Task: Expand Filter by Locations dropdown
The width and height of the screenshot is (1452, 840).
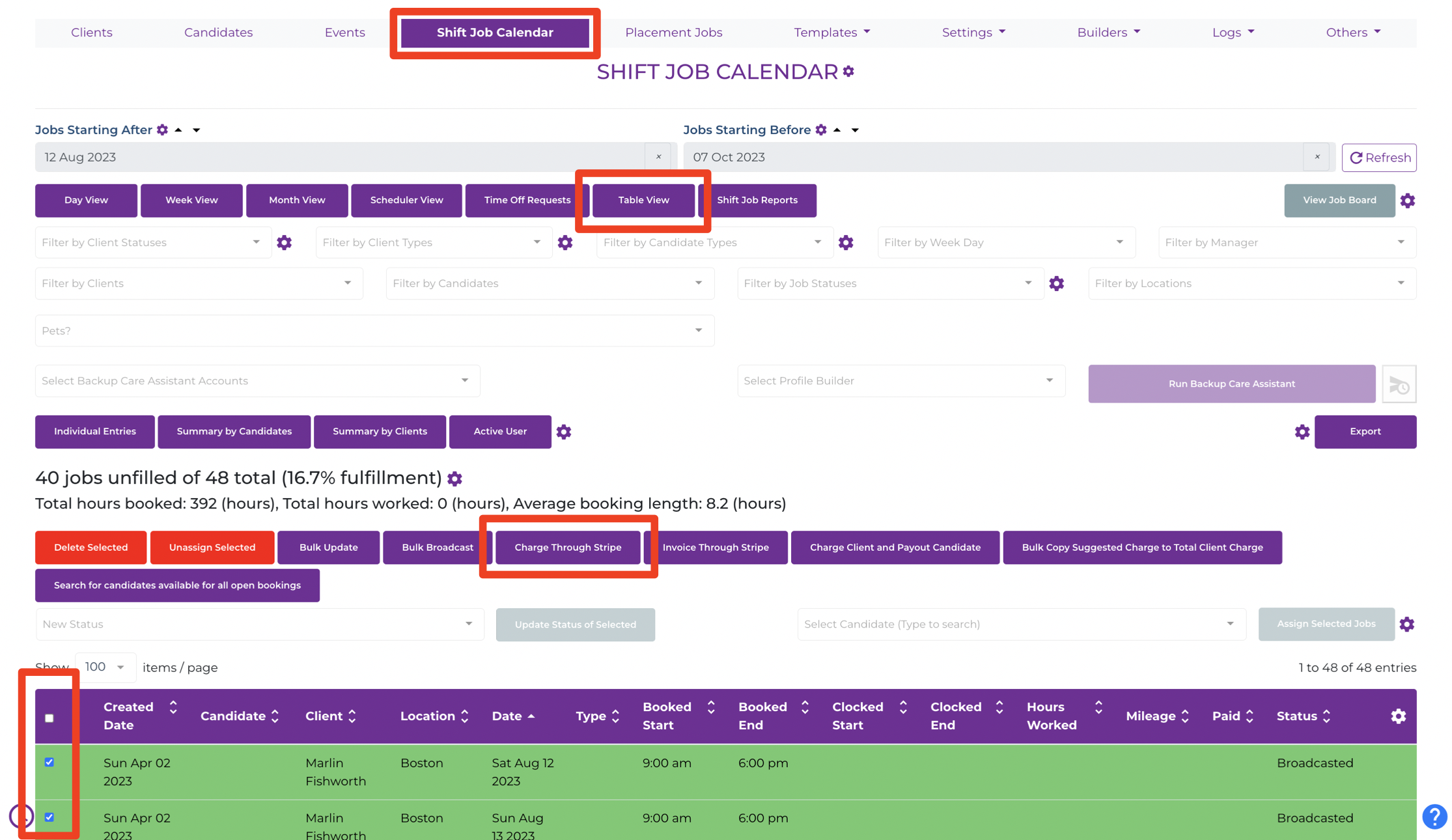Action: click(1251, 283)
